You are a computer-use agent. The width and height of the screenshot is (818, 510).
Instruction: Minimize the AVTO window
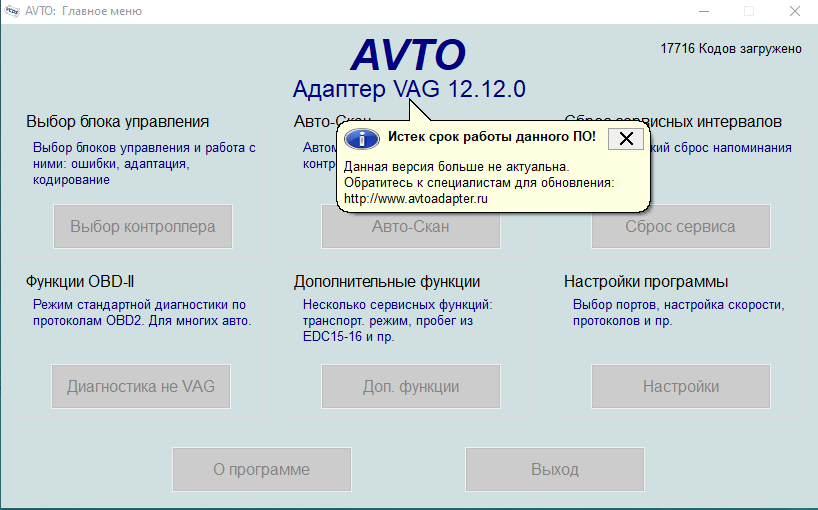pos(702,11)
